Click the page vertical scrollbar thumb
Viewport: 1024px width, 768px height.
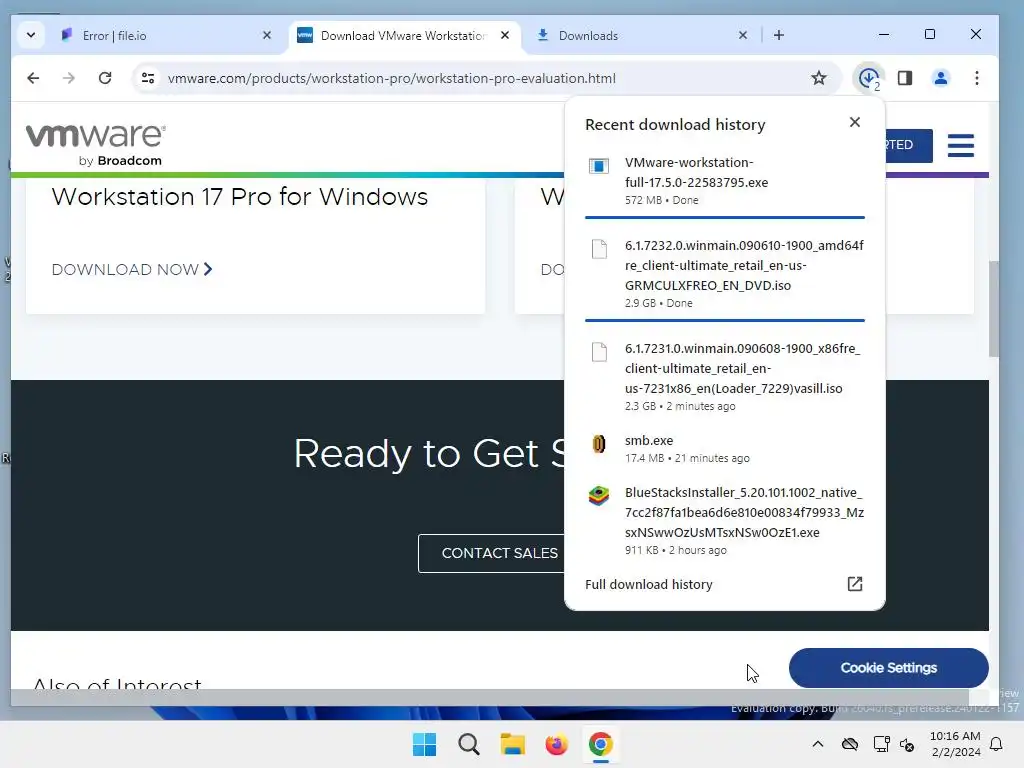pos(993,309)
